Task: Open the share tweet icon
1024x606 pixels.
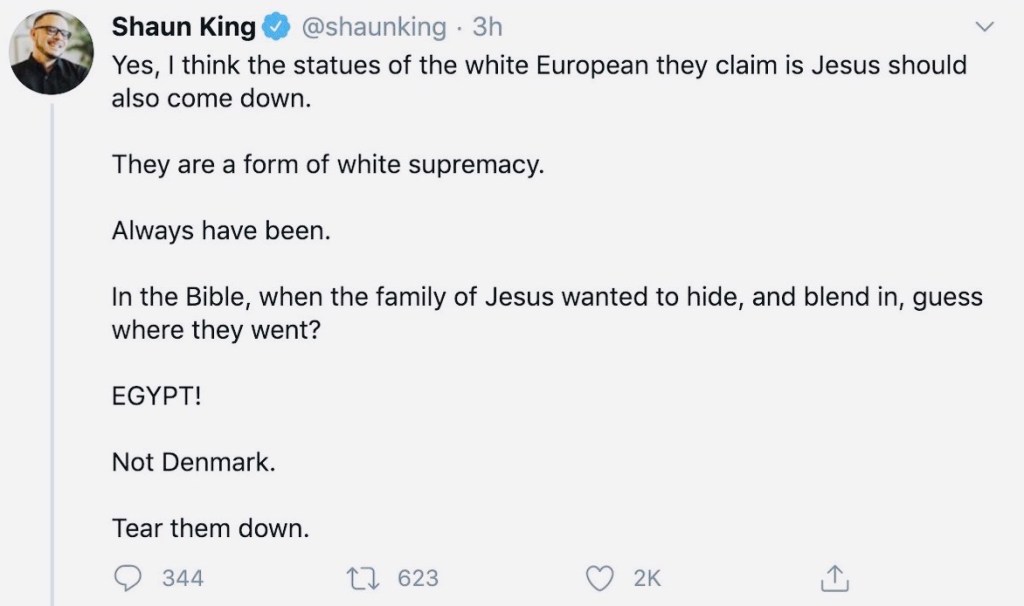Action: (x=832, y=577)
